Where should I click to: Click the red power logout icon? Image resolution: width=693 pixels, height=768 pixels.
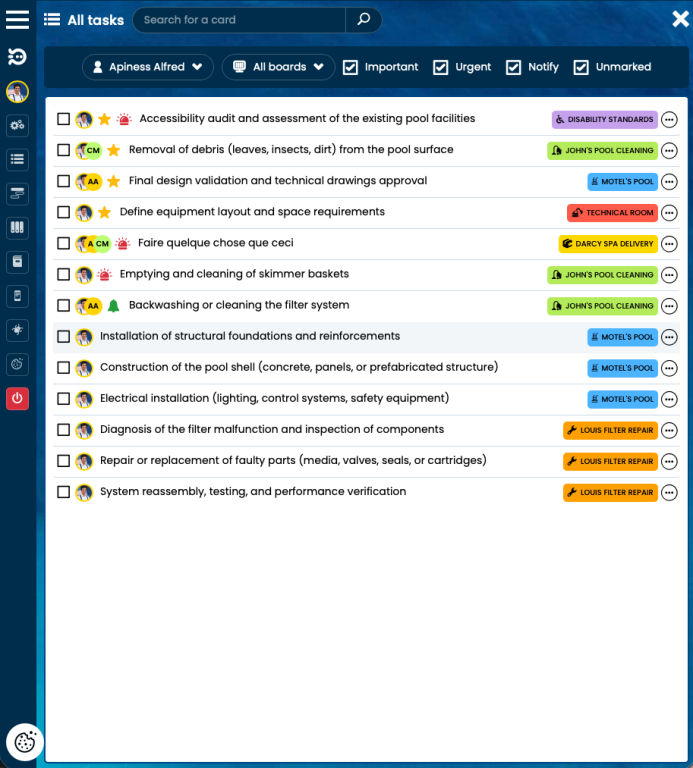tap(17, 398)
